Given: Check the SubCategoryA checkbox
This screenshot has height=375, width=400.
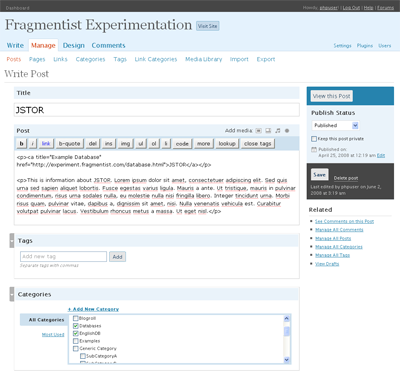Looking at the screenshot, I should [x=83, y=356].
